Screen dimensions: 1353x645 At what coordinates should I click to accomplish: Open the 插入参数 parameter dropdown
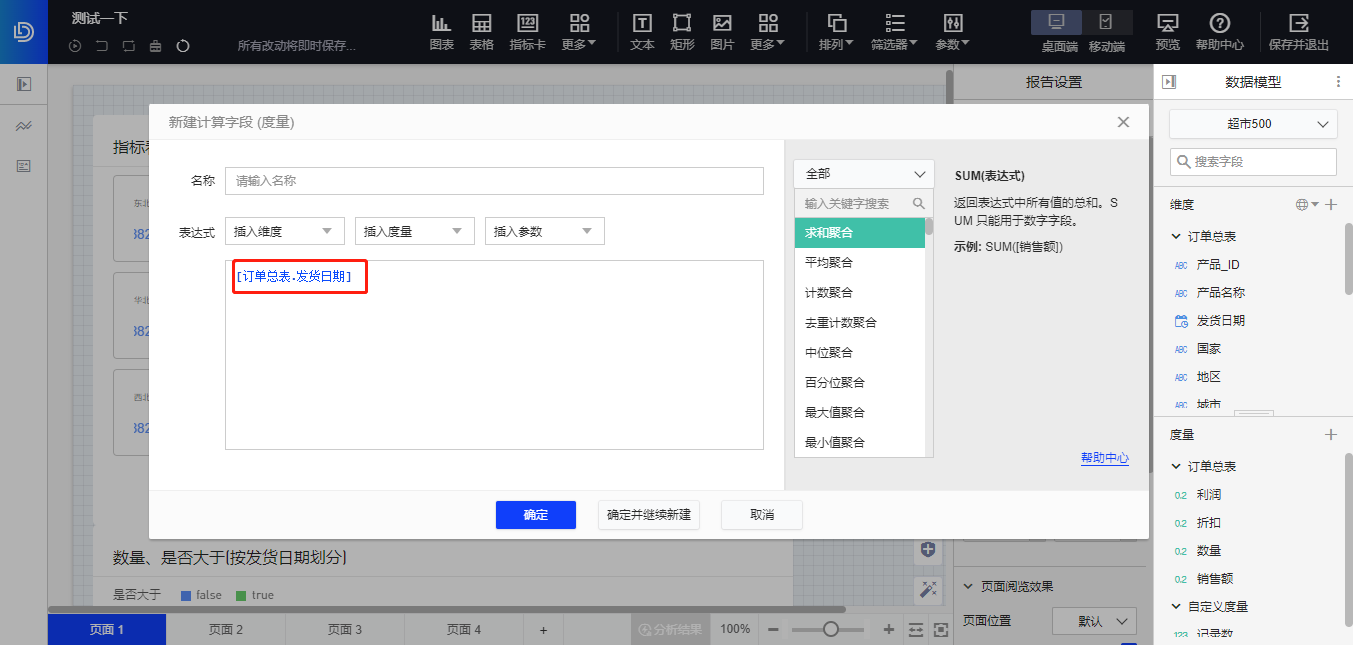coord(544,230)
